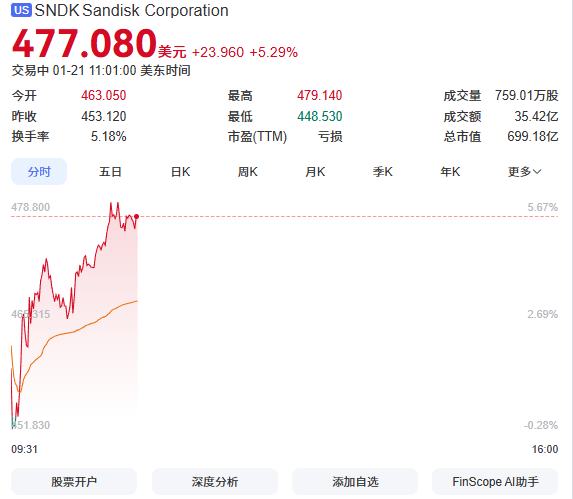Click the 总市值 value 699.18亿

tap(532, 137)
